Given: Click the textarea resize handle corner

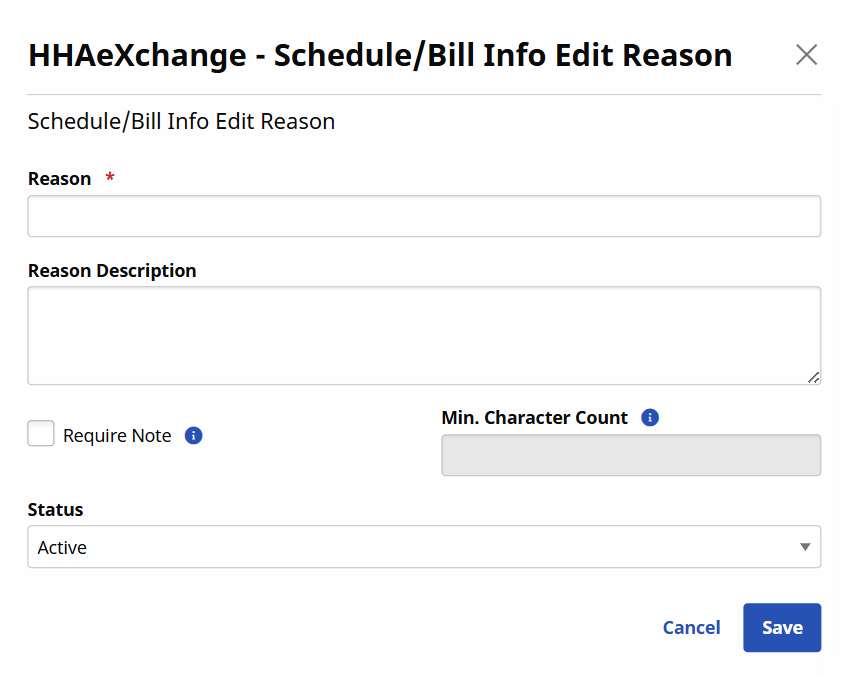Looking at the screenshot, I should [814, 377].
